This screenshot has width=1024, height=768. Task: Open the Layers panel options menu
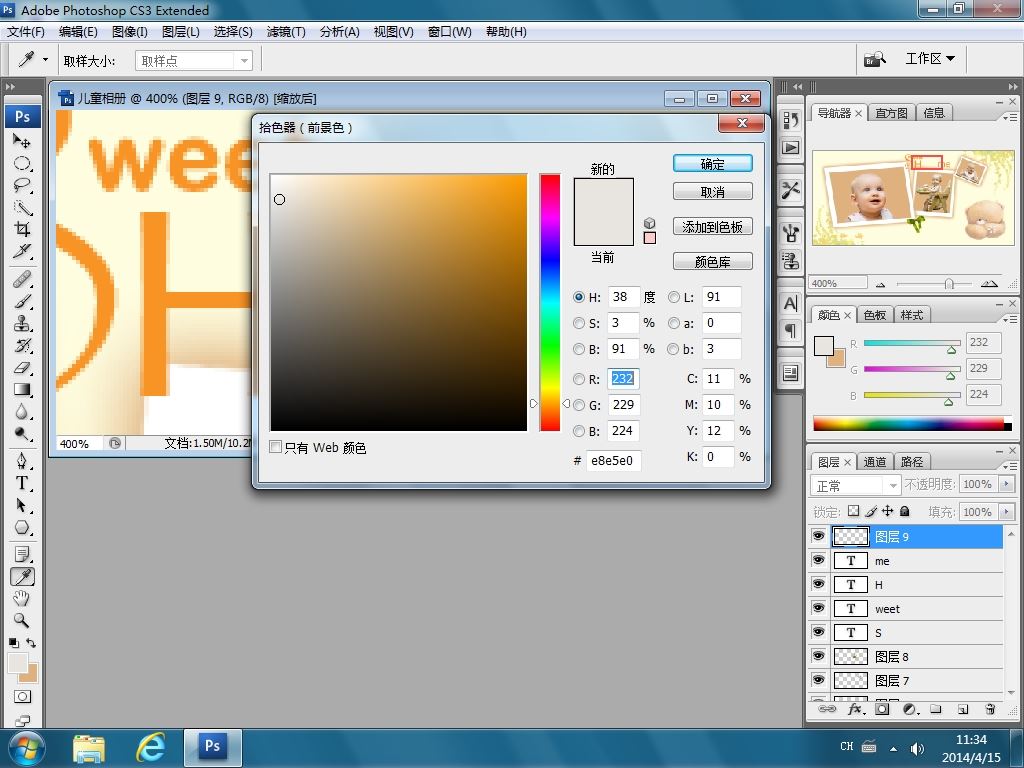[x=1010, y=466]
